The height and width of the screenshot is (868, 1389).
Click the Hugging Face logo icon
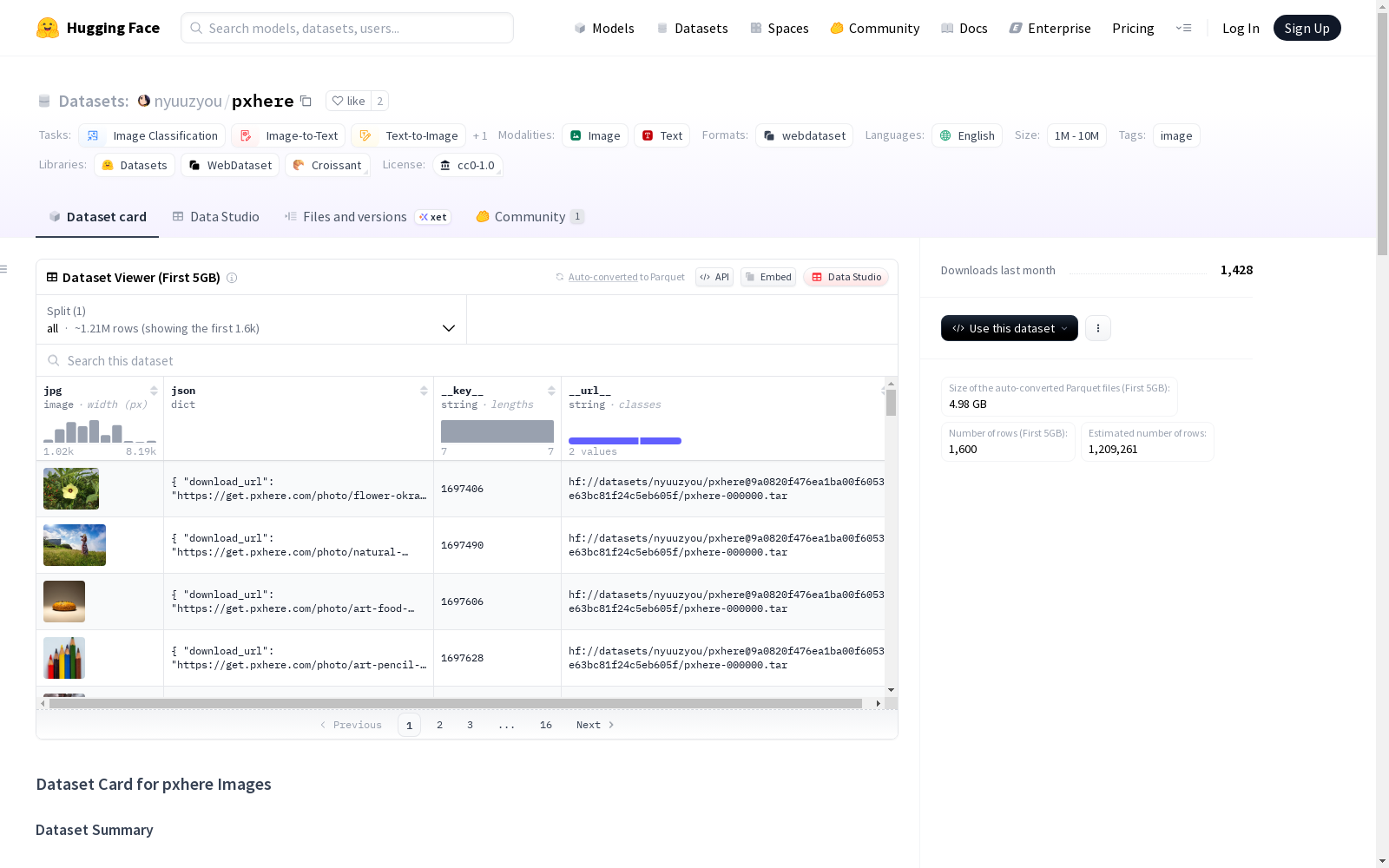pyautogui.click(x=48, y=28)
